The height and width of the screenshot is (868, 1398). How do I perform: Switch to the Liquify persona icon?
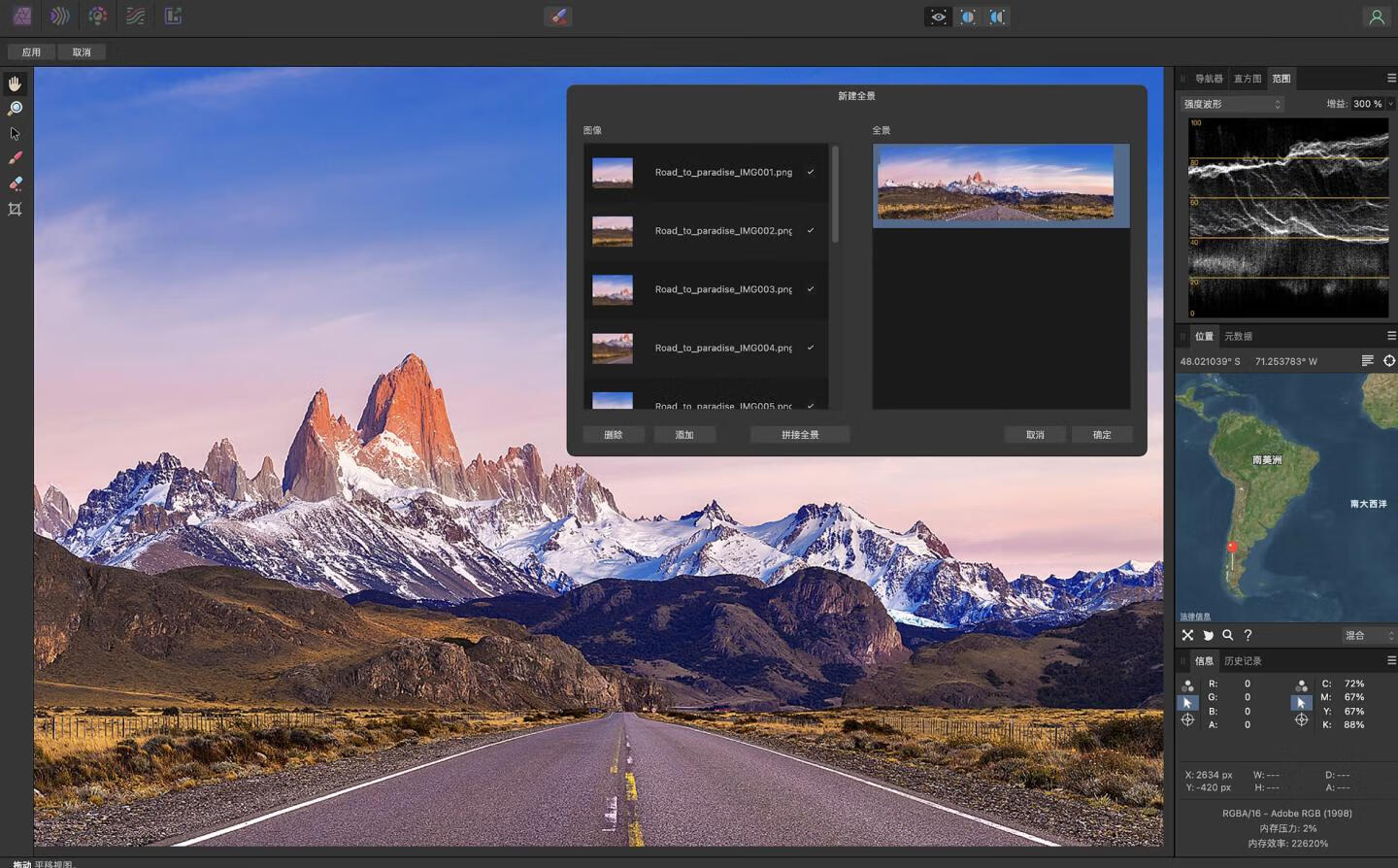click(x=60, y=17)
